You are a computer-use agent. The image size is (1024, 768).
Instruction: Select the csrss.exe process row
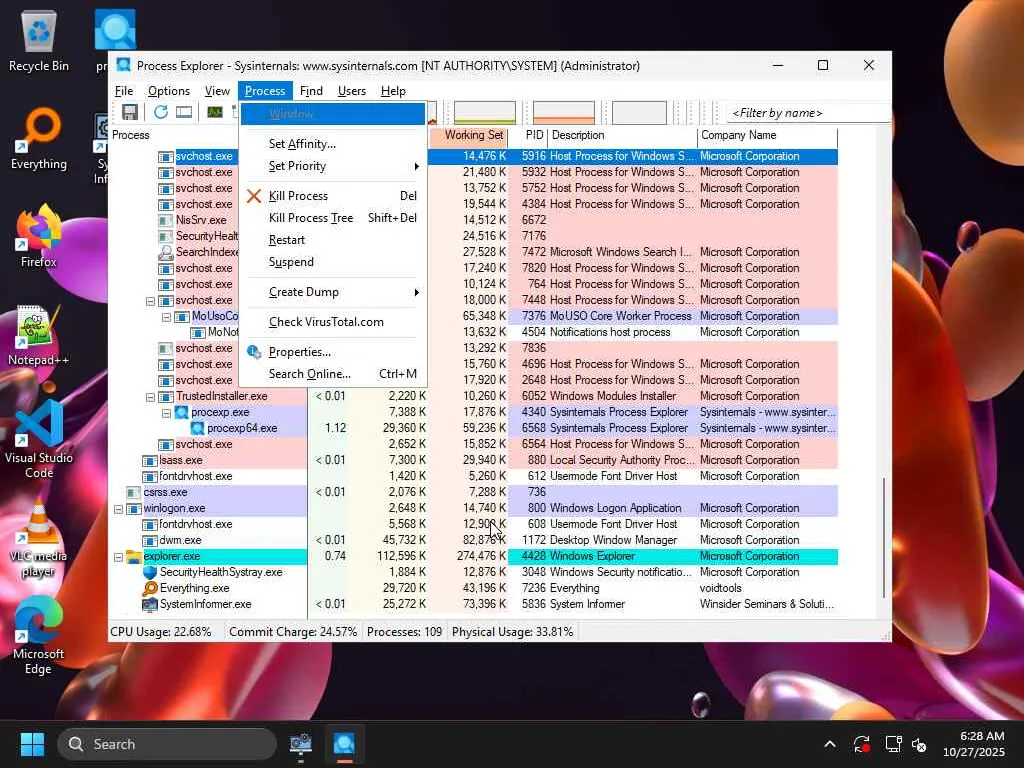click(473, 492)
